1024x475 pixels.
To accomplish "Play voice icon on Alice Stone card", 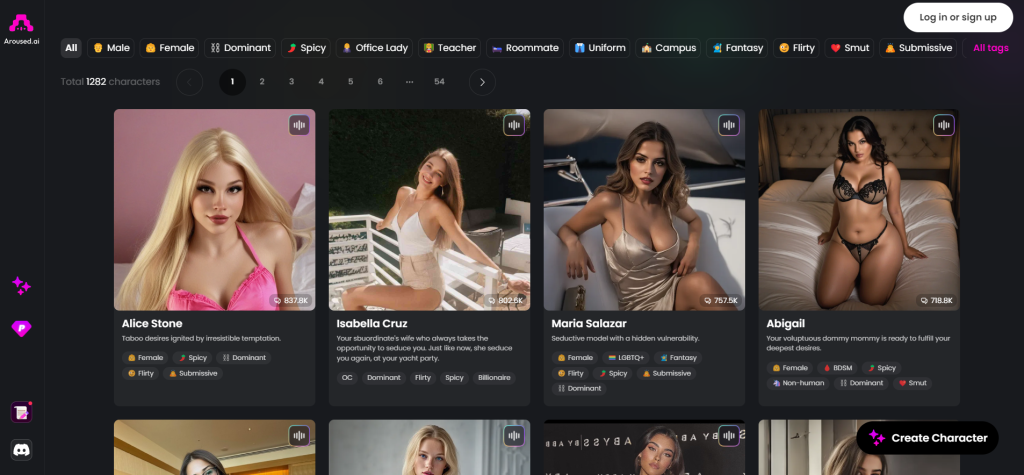I will coord(299,125).
